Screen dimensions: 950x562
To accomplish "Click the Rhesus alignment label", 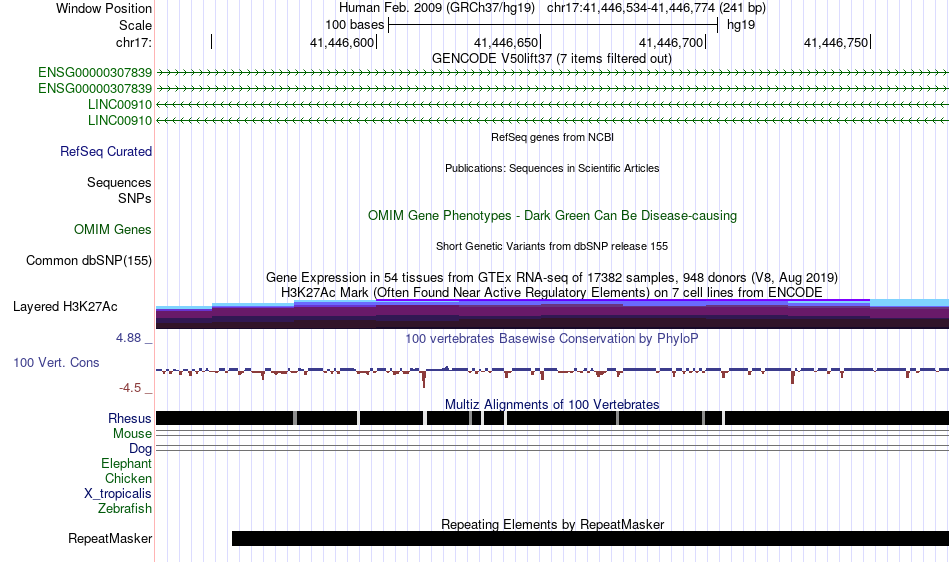I will point(130,418).
